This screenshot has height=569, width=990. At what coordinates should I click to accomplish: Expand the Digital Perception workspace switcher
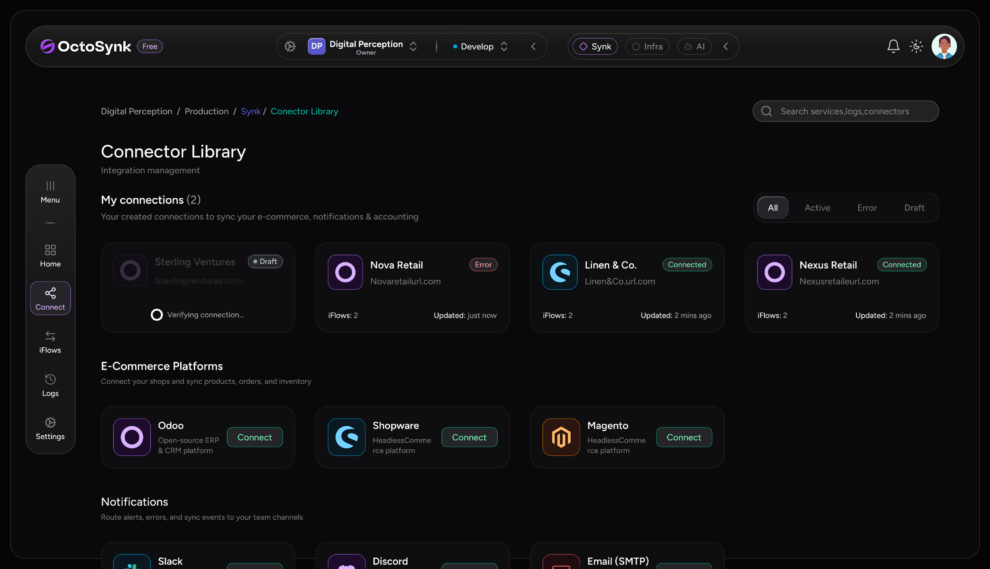414,46
